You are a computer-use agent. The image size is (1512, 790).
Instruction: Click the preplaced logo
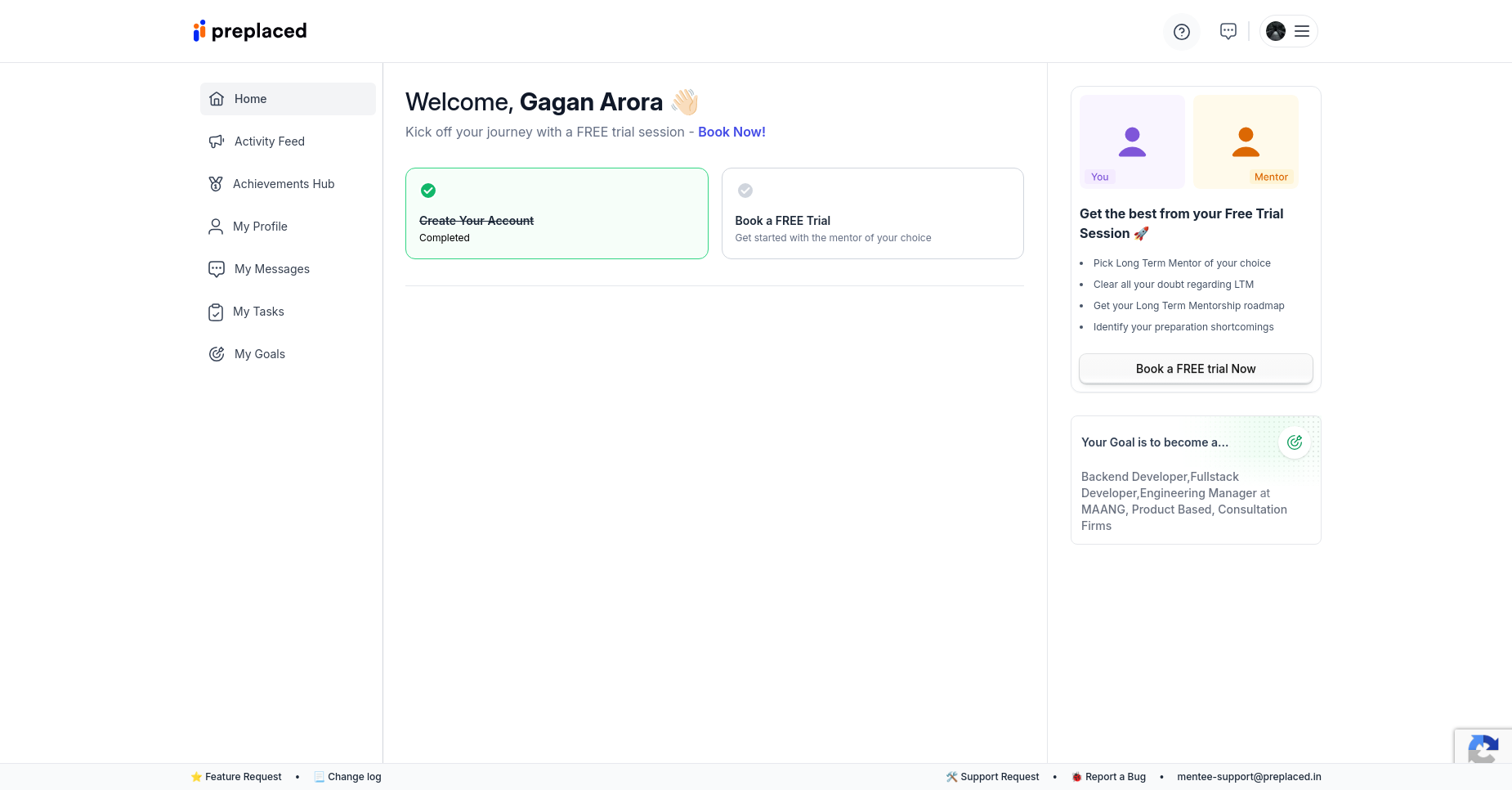click(249, 31)
